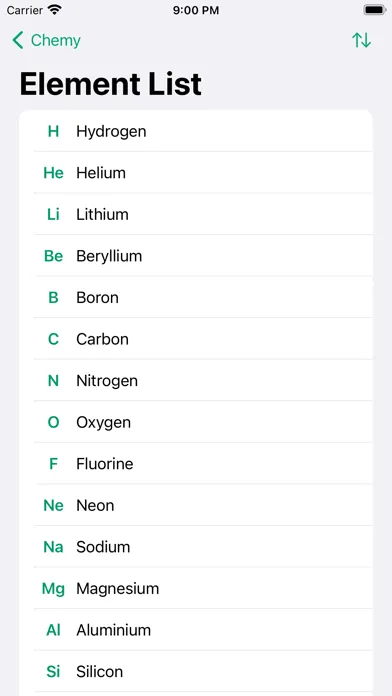
Task: Open Lithium from the list
Action: click(x=195, y=214)
